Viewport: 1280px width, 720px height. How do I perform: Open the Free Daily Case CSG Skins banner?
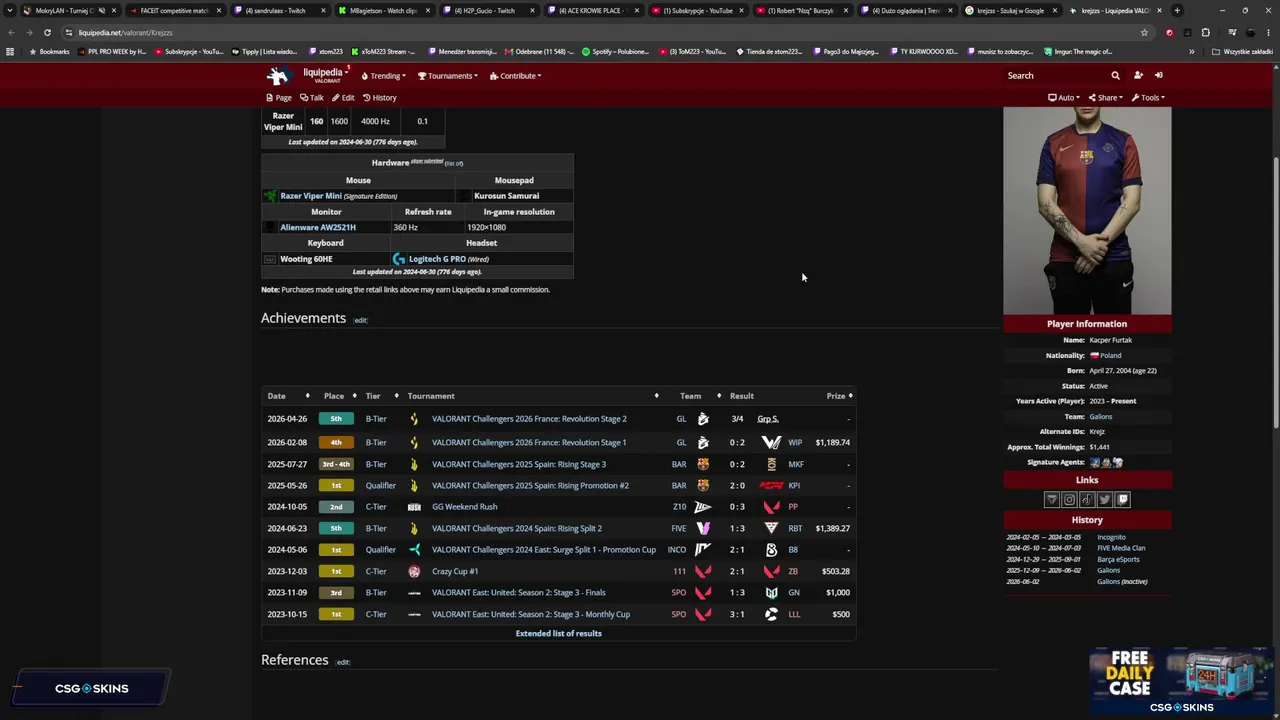[x=1181, y=682]
